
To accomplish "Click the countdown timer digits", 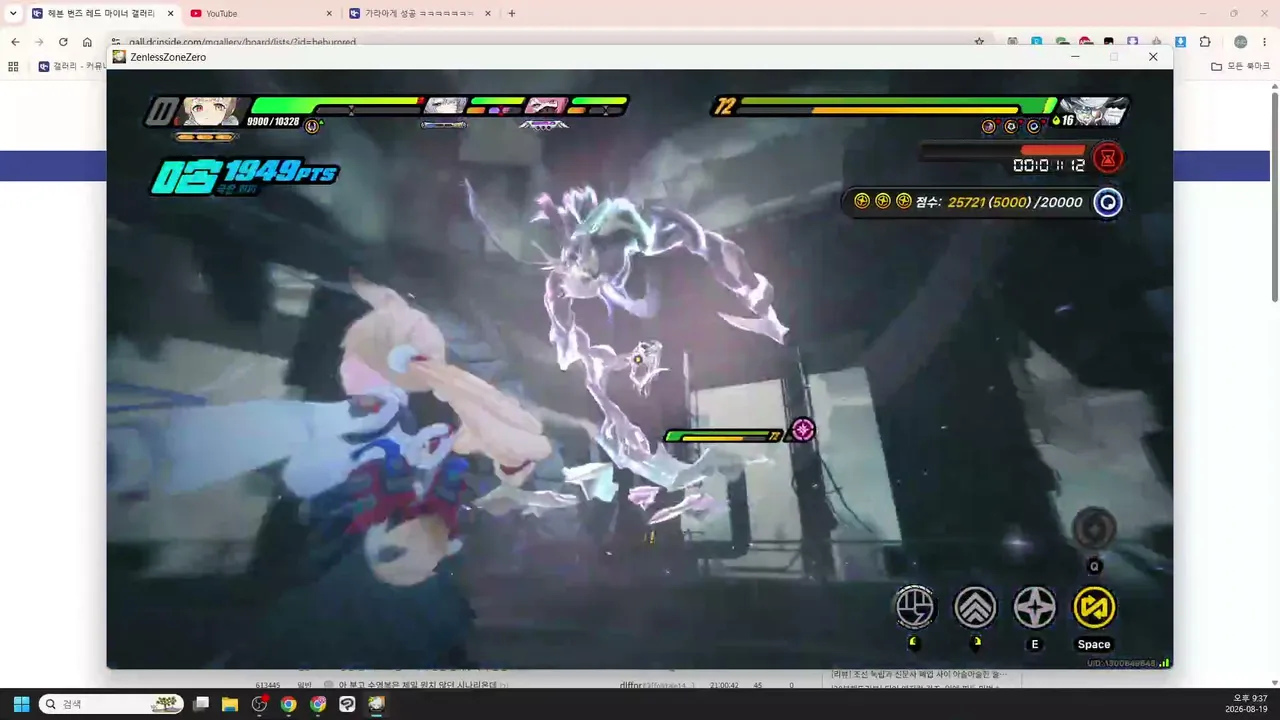I will tap(1049, 165).
